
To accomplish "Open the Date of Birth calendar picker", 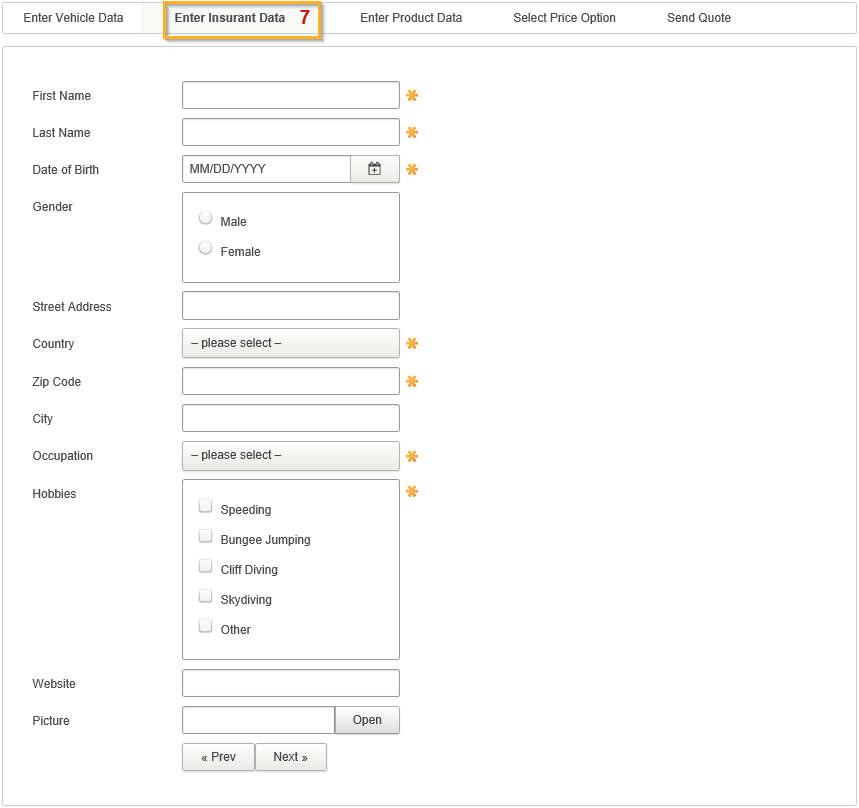I will point(374,169).
